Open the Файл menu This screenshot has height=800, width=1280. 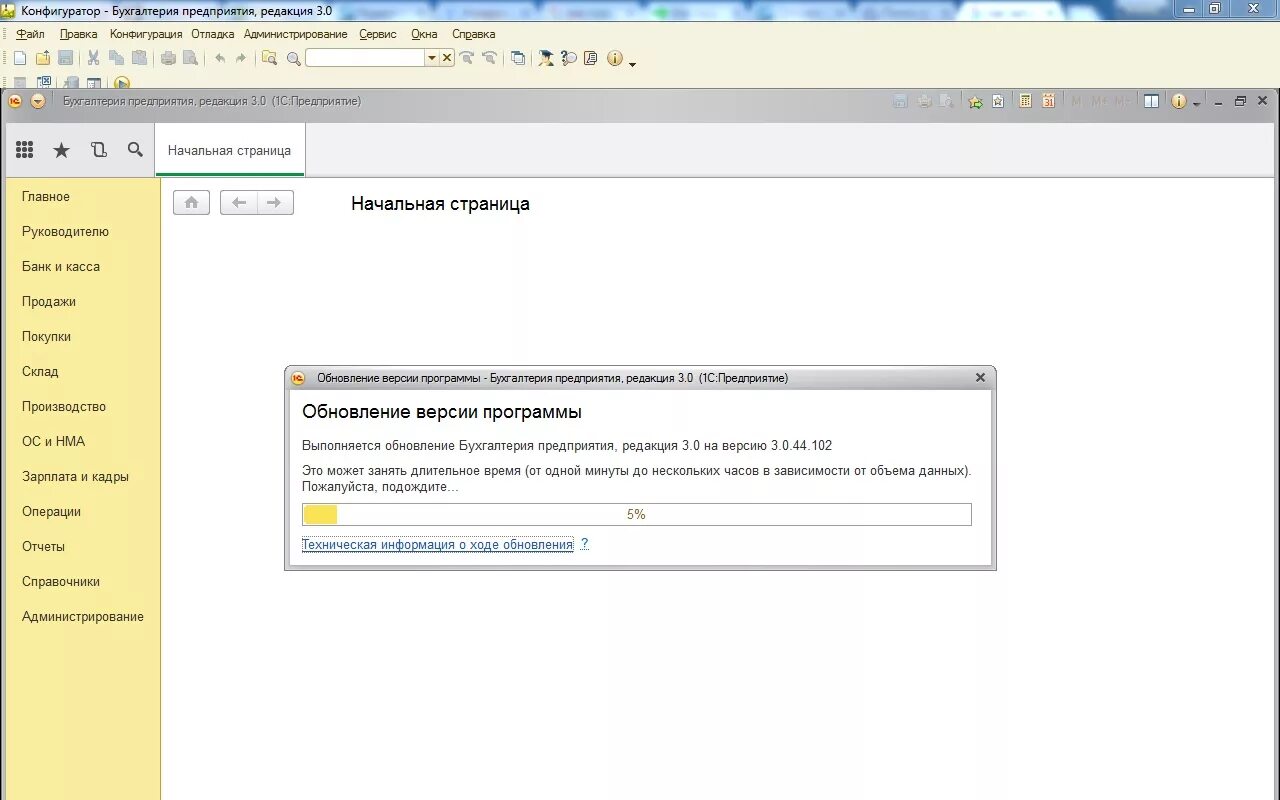(x=31, y=34)
